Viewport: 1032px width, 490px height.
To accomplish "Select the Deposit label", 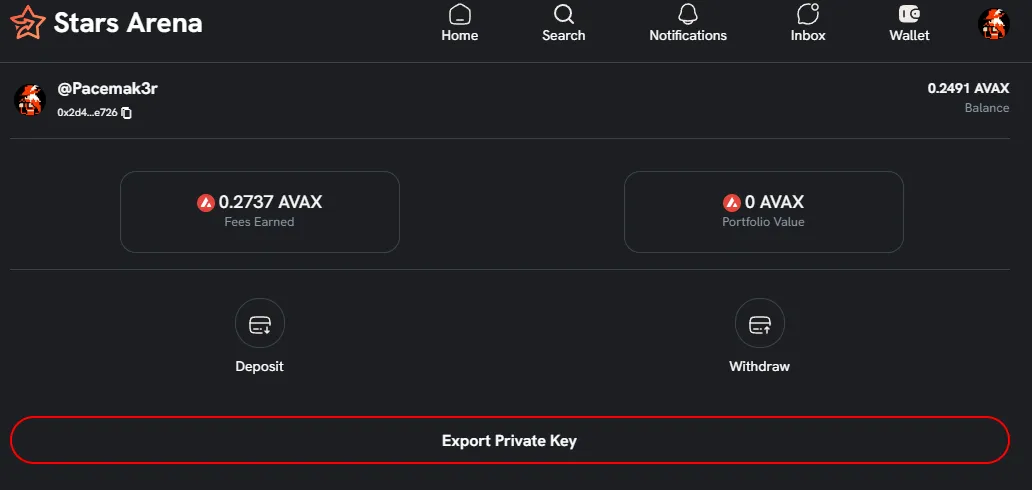I will point(260,366).
